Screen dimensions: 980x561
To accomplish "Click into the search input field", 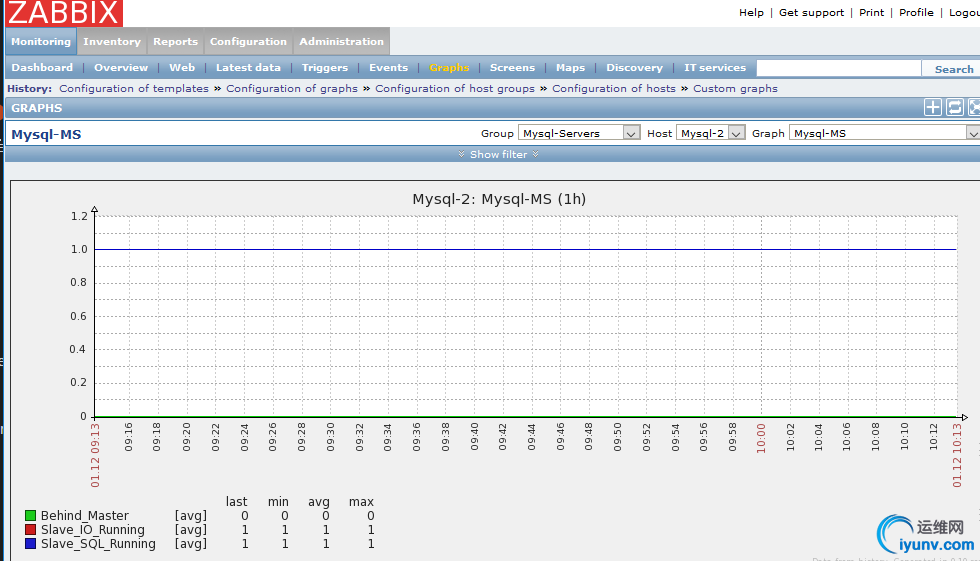I will click(x=838, y=68).
